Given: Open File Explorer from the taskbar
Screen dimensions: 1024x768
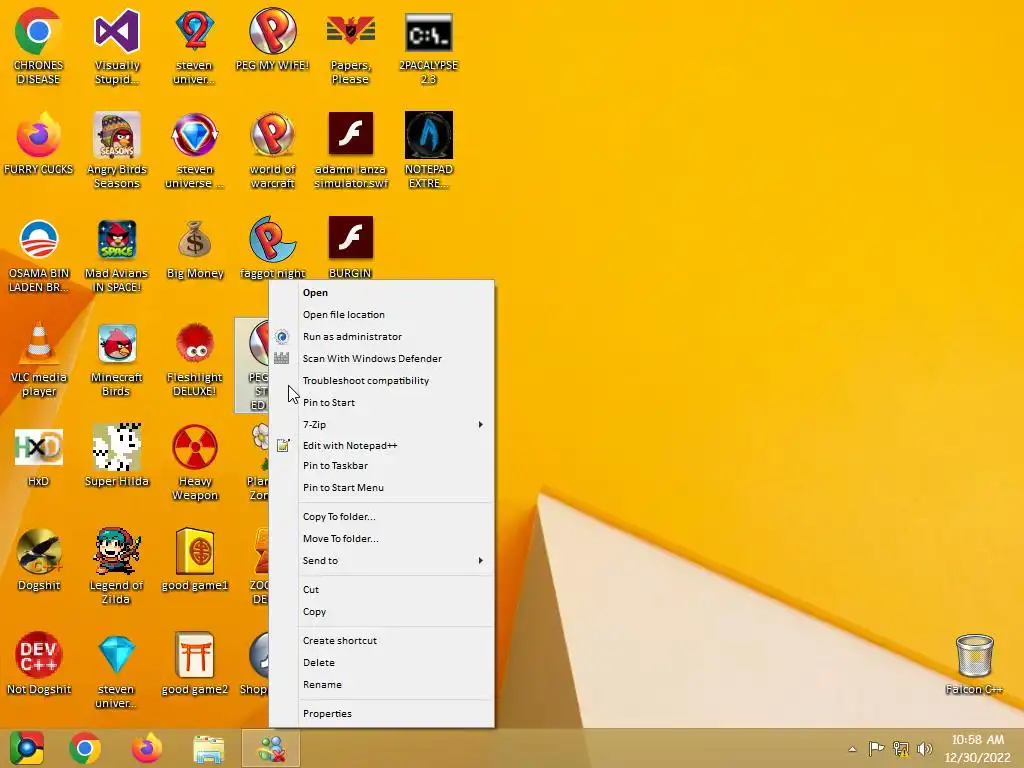Looking at the screenshot, I should tap(208, 748).
